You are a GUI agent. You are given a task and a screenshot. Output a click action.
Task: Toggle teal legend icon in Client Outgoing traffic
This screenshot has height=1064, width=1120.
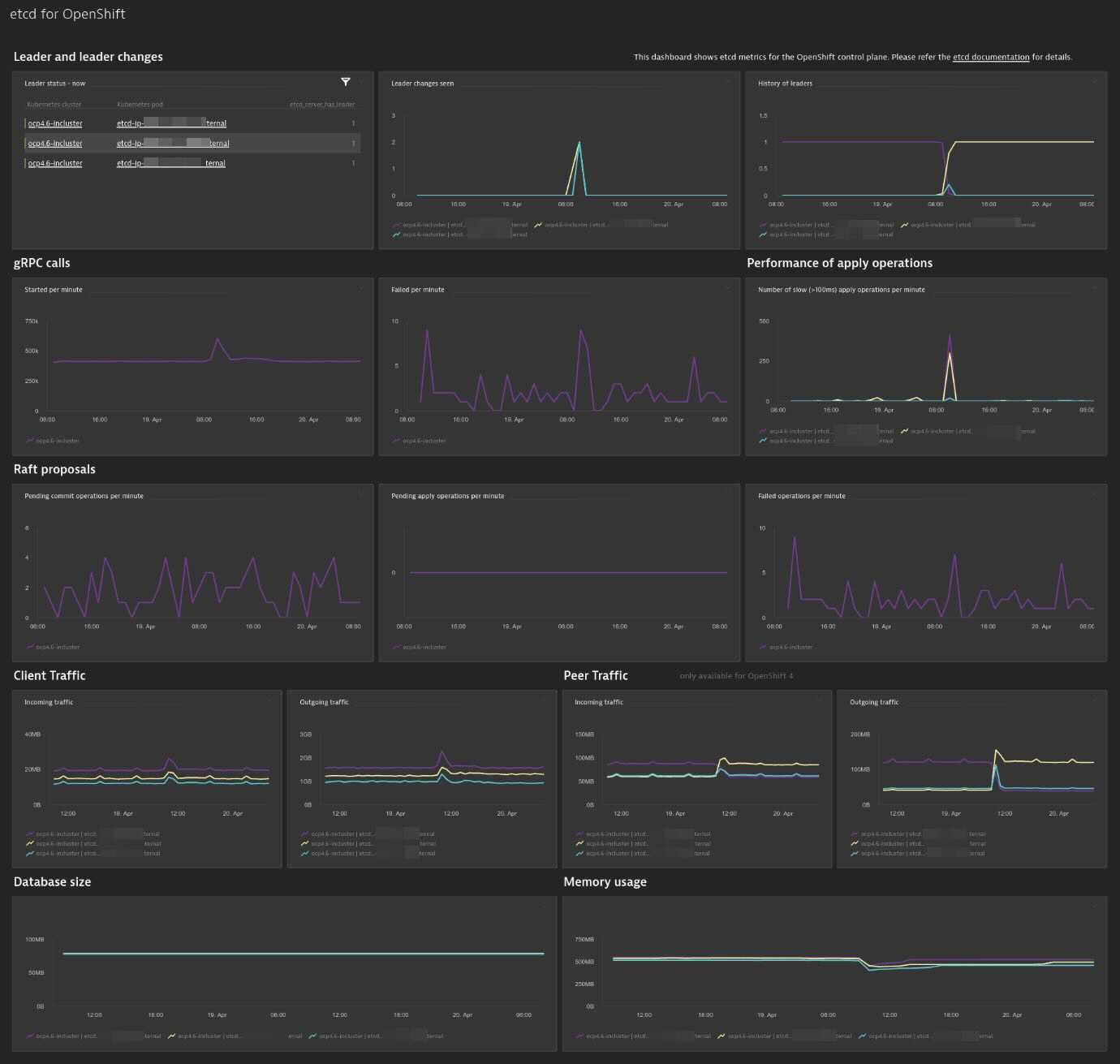[305, 853]
